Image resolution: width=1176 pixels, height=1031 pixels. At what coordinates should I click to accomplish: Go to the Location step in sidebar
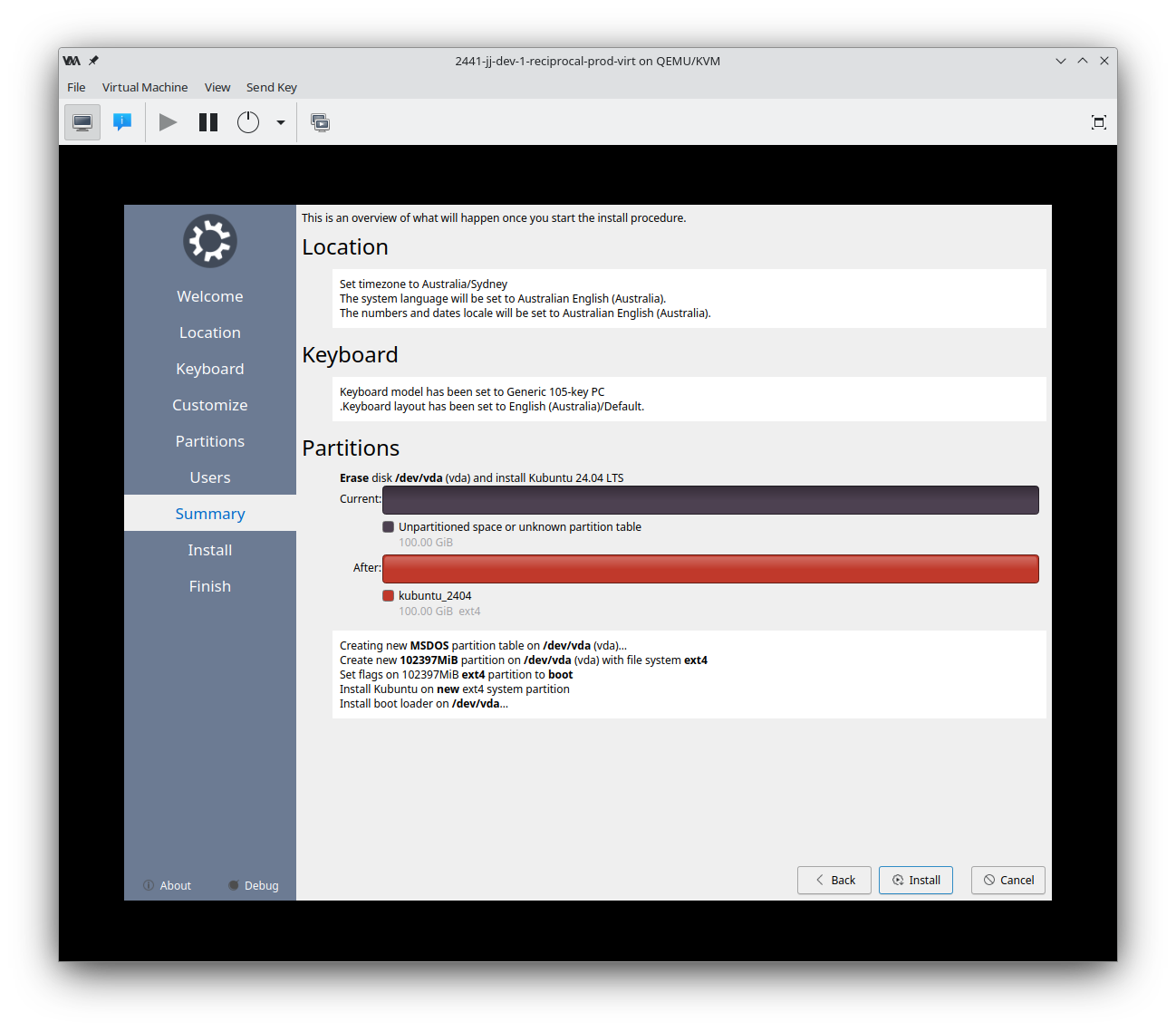(x=210, y=332)
